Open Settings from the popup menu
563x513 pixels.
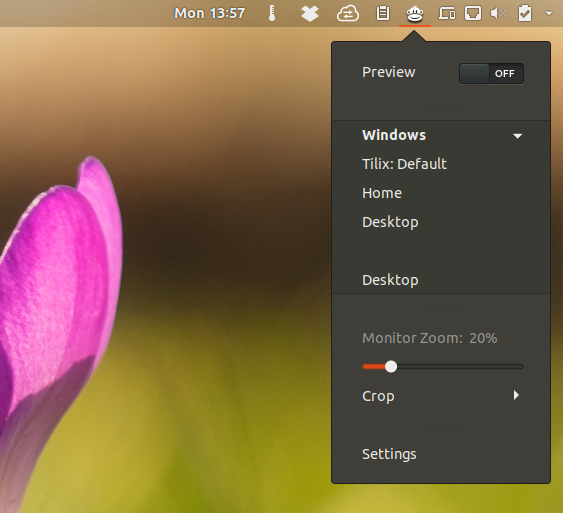(x=441, y=454)
